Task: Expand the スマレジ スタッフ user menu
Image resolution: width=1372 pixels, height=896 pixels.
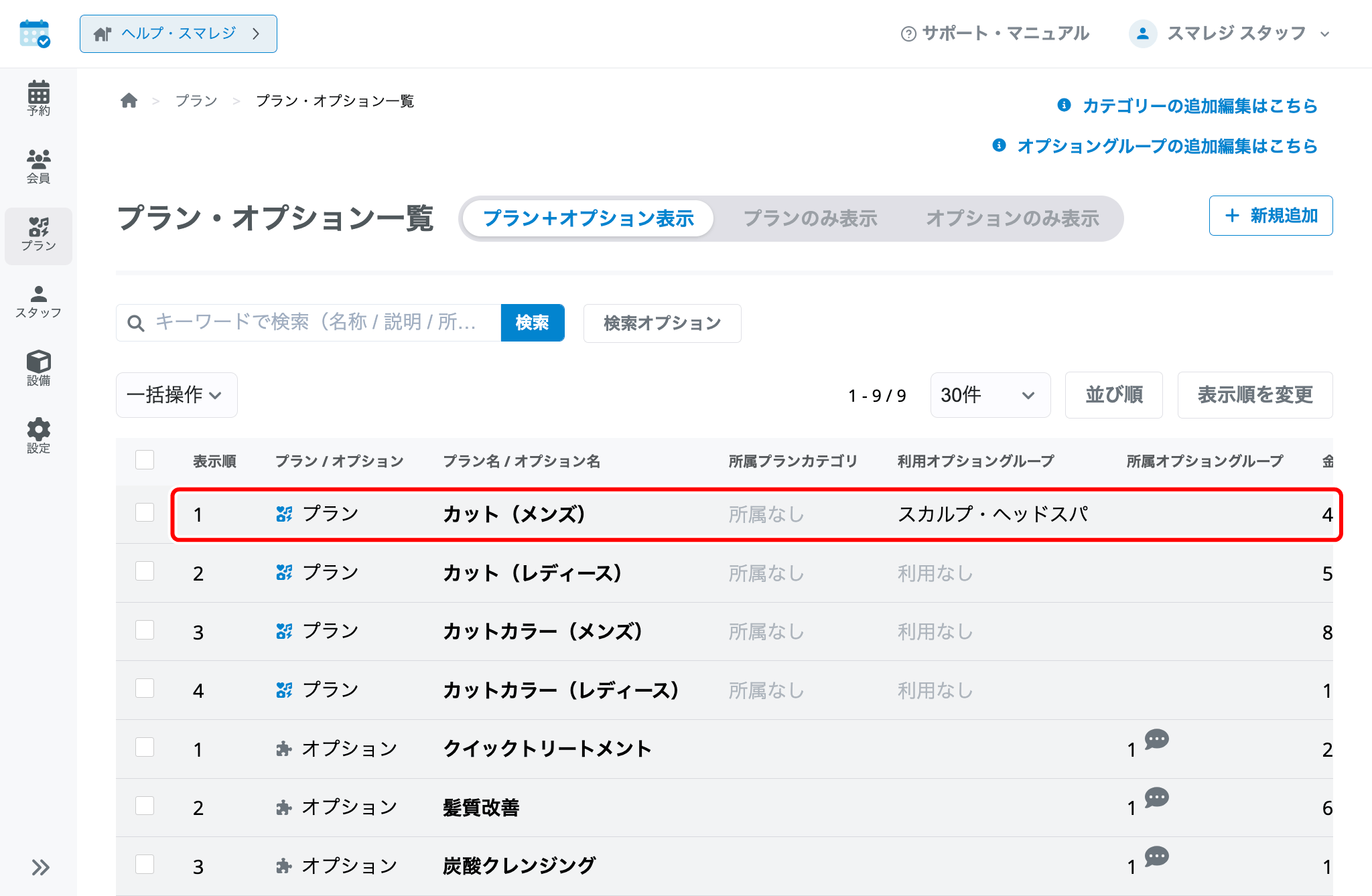Action: pyautogui.click(x=1229, y=33)
